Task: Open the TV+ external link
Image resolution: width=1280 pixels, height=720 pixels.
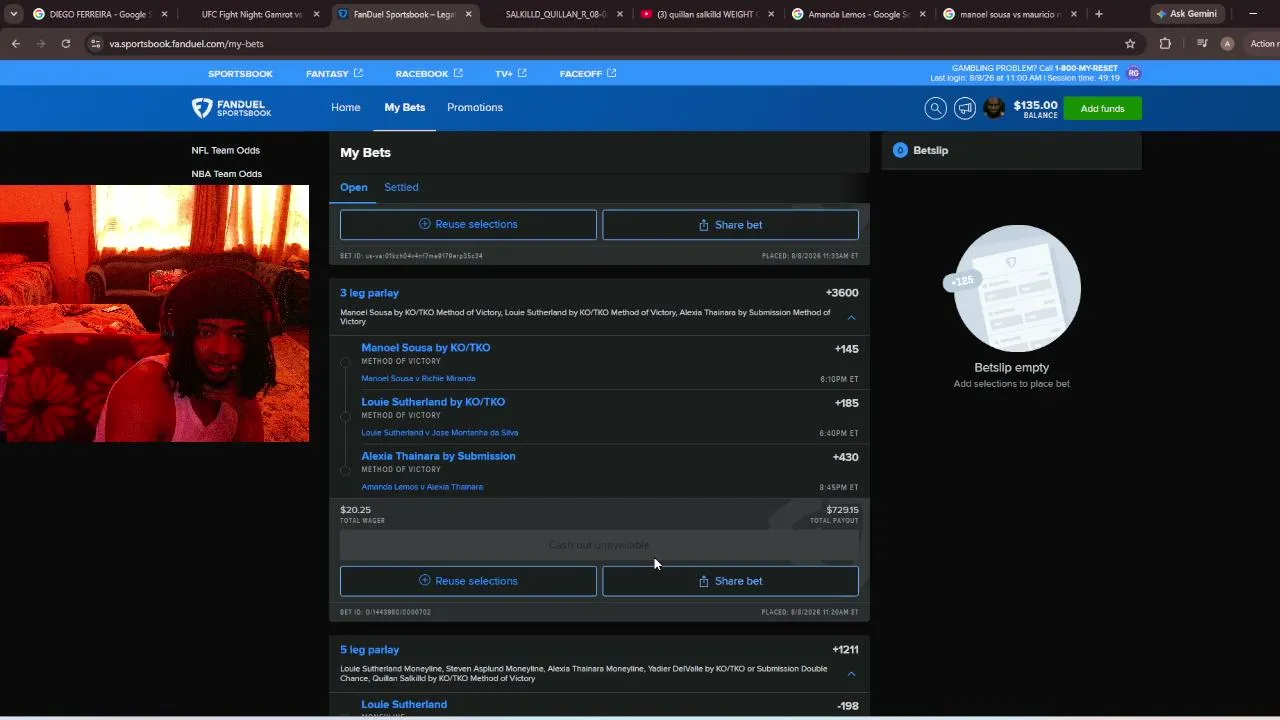Action: pyautogui.click(x=510, y=74)
